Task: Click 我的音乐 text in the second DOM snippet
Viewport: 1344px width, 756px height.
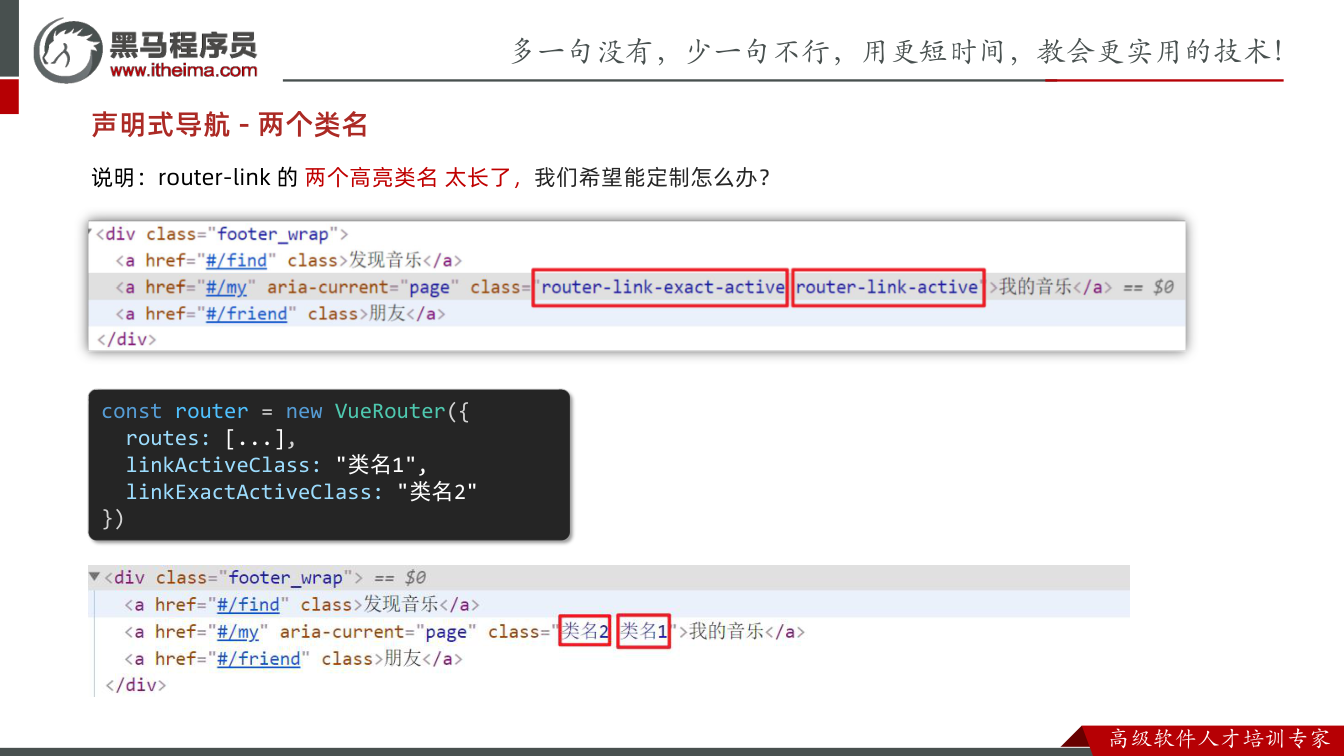Action: pyautogui.click(x=727, y=632)
